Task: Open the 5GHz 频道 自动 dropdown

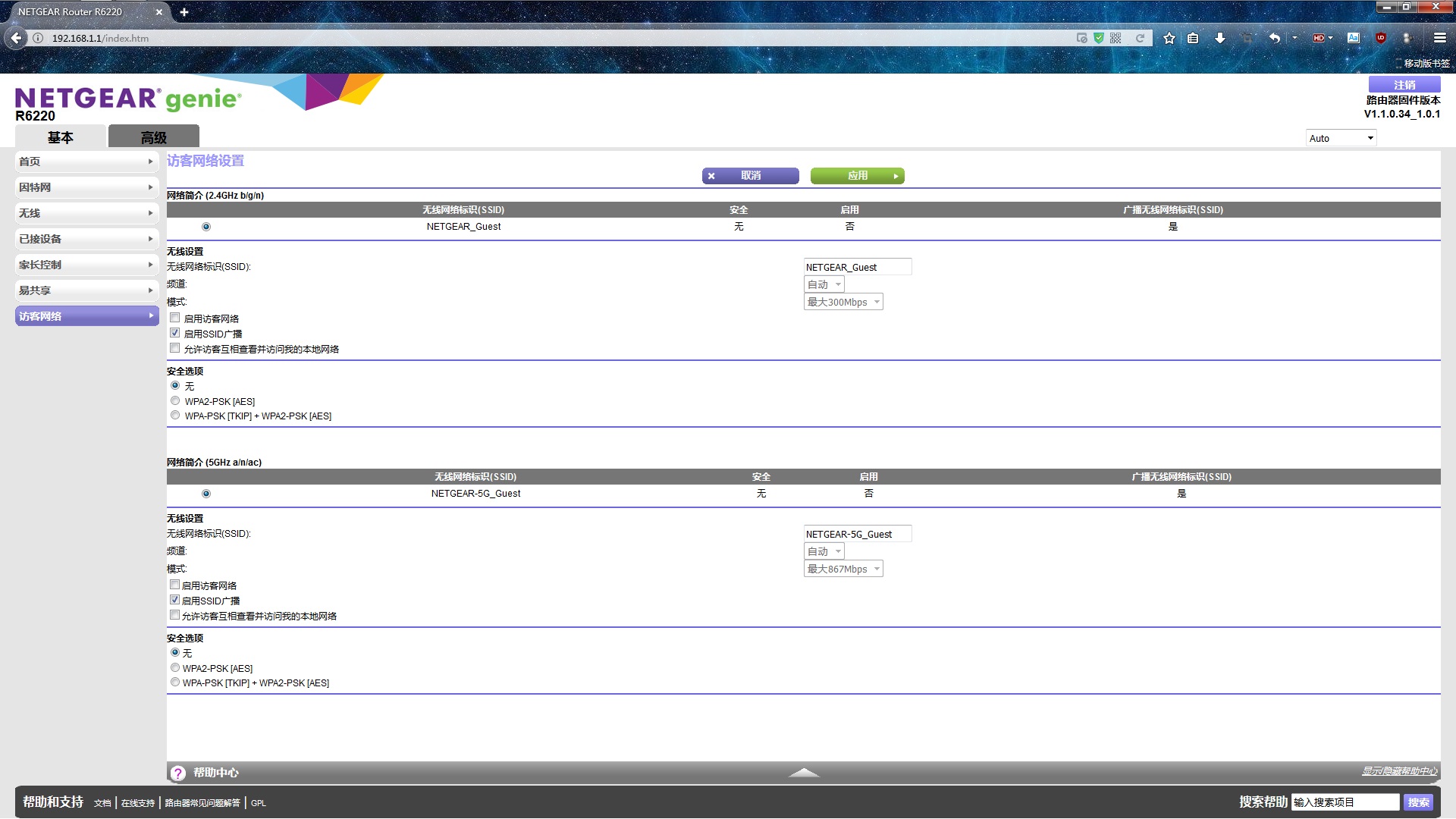Action: pos(824,551)
